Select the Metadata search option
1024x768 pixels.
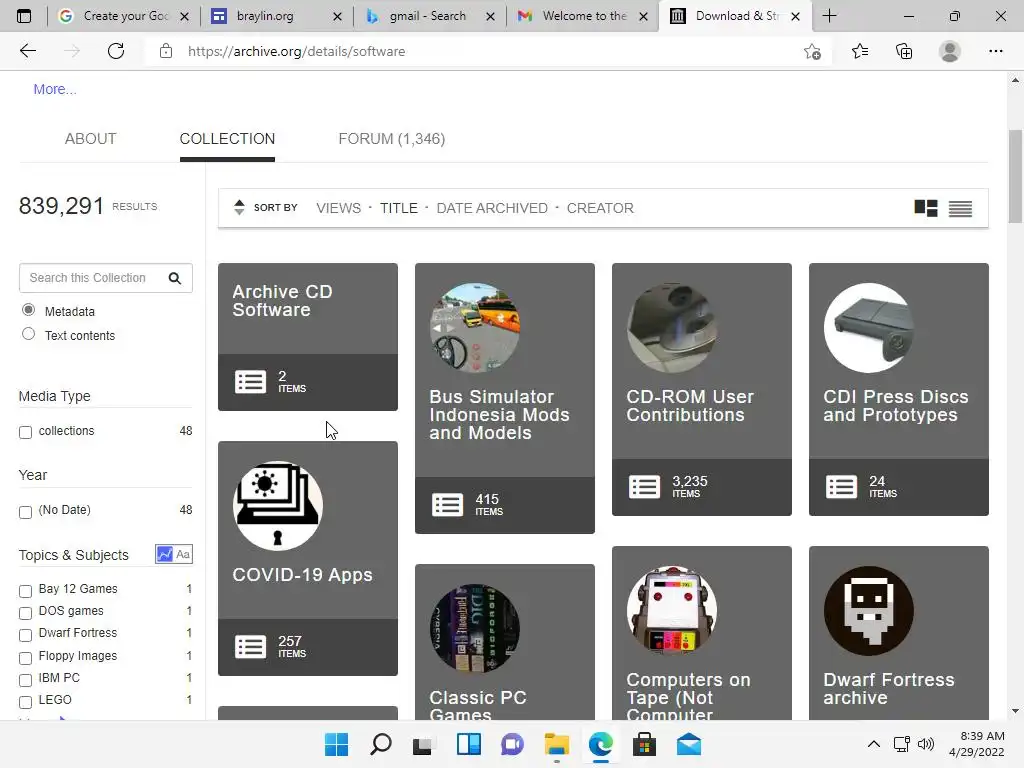(x=28, y=310)
